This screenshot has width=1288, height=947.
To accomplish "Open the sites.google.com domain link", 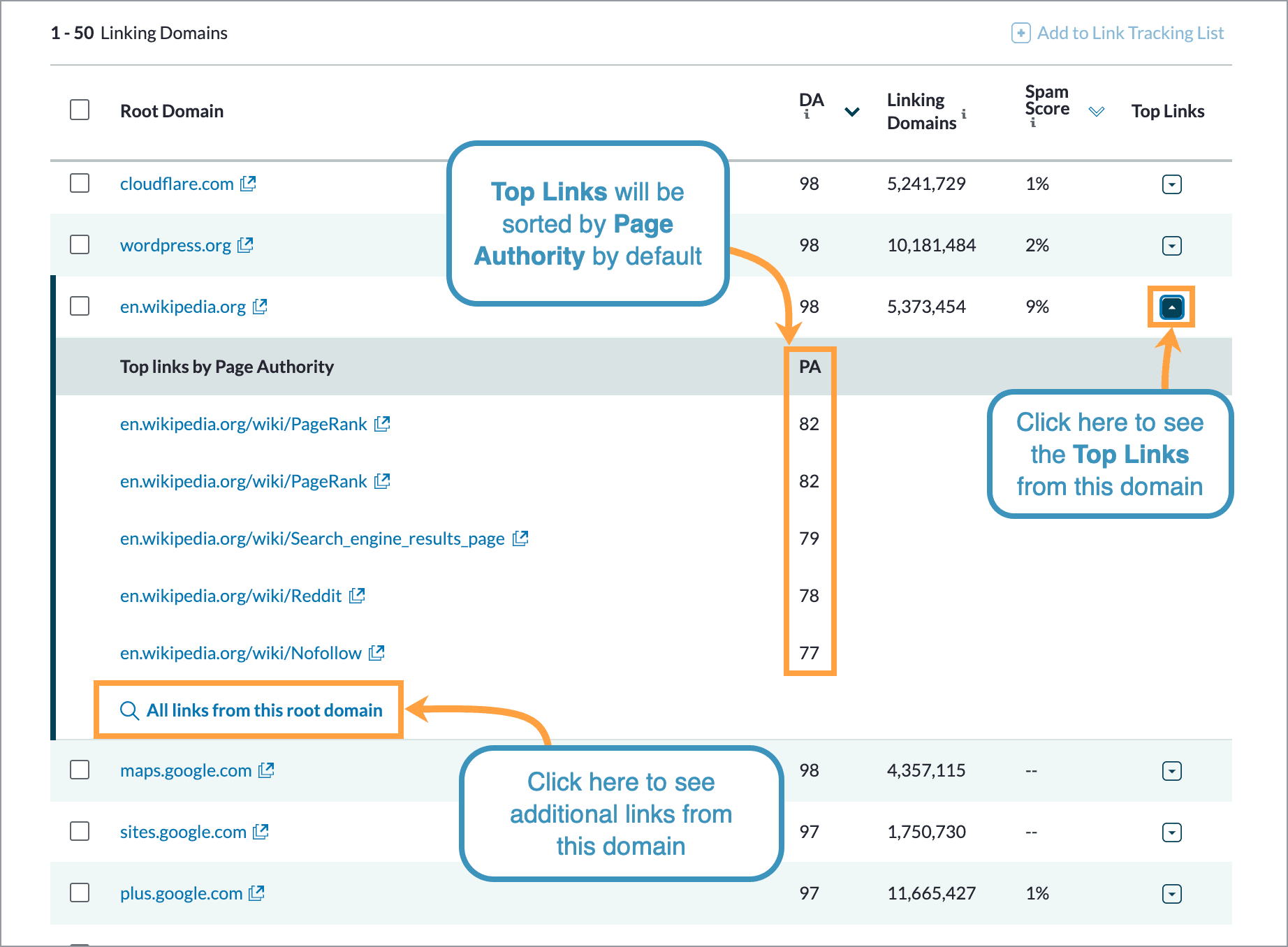I will [183, 832].
